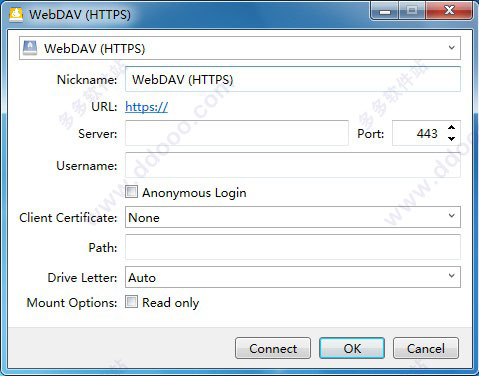
Task: Click the Nickname input field
Action: (293, 79)
